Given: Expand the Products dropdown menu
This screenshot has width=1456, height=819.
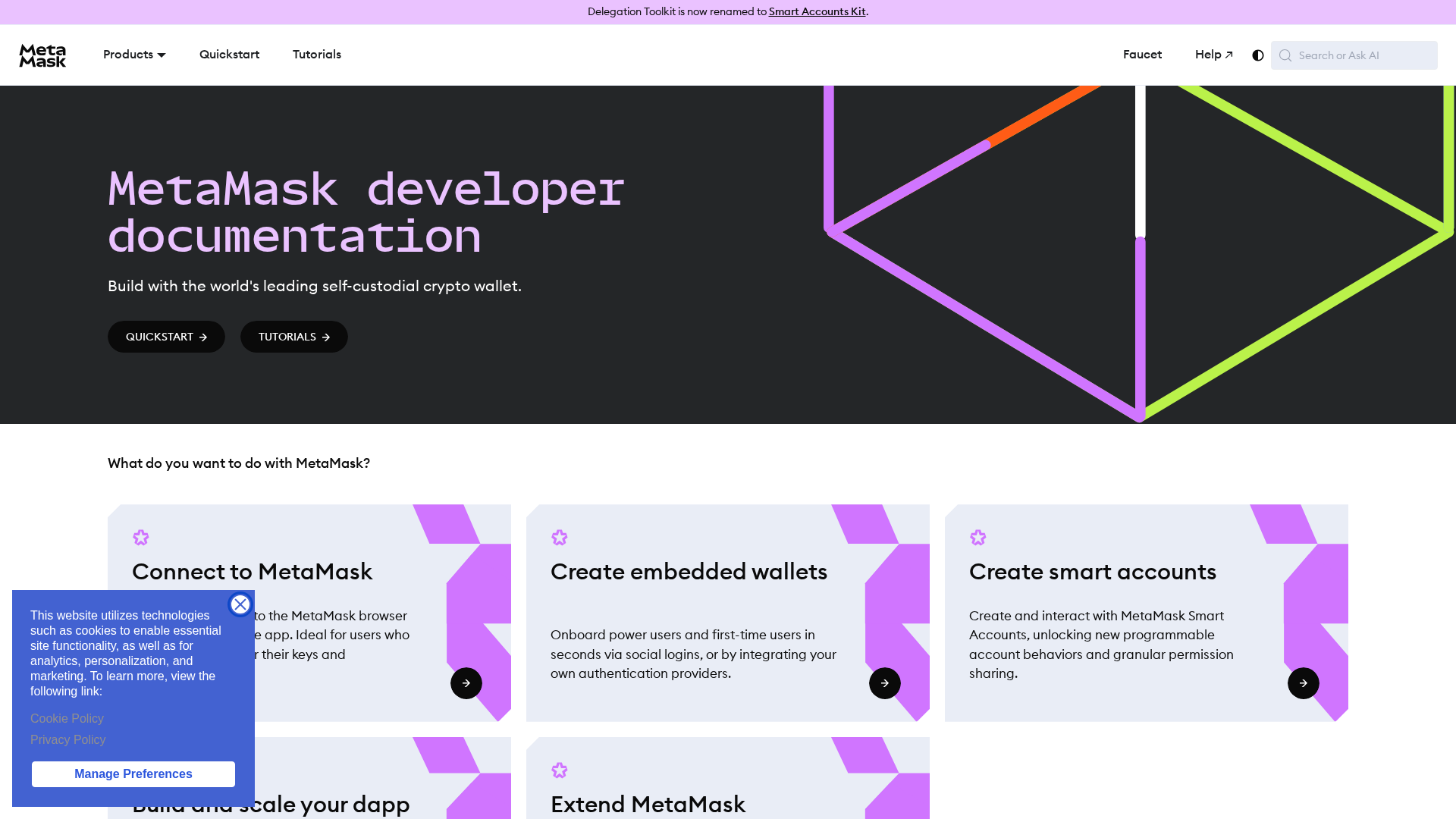Looking at the screenshot, I should [134, 55].
